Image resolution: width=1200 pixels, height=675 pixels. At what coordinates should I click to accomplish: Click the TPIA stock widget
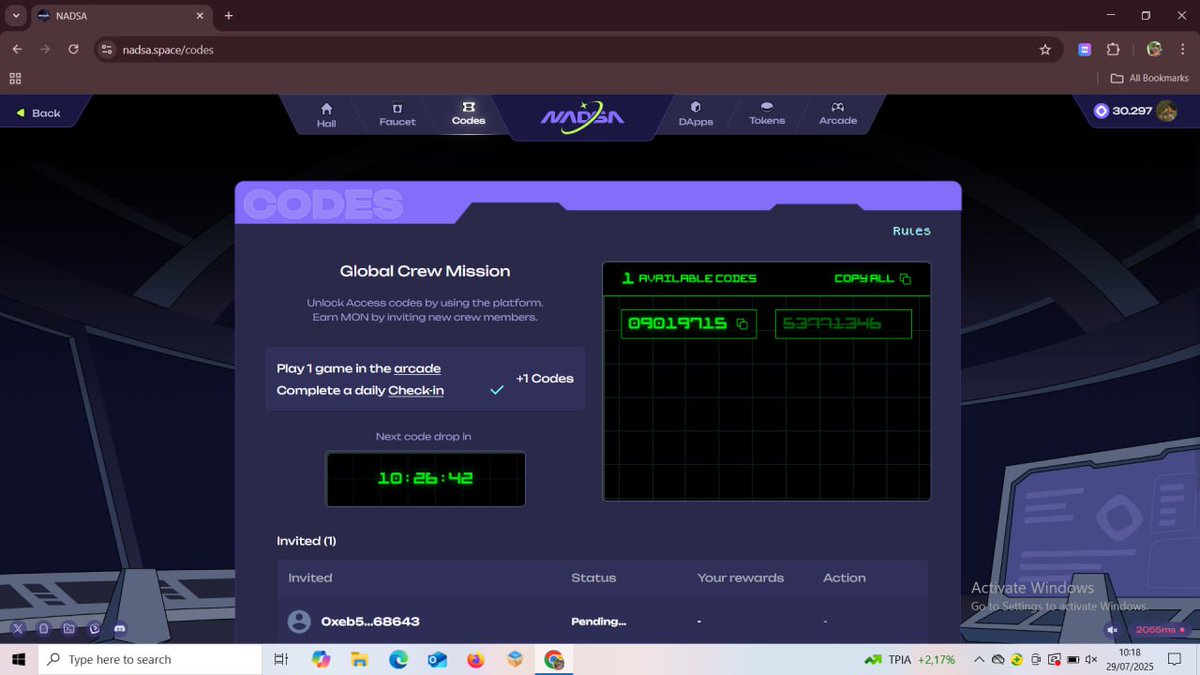pyautogui.click(x=909, y=659)
